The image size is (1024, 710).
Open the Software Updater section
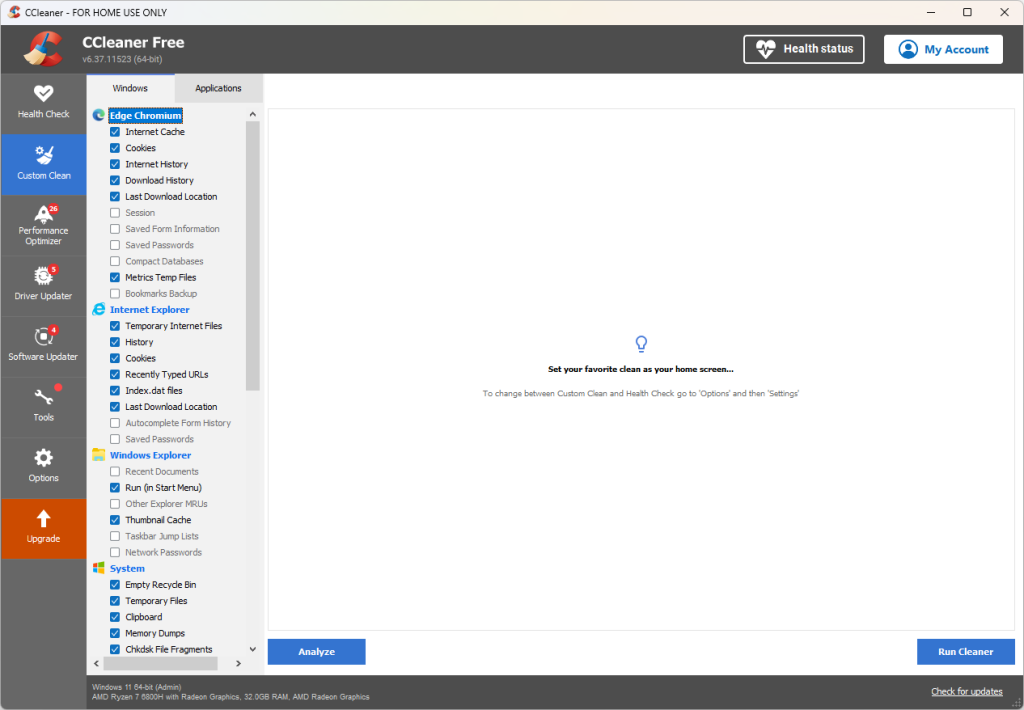click(x=43, y=346)
